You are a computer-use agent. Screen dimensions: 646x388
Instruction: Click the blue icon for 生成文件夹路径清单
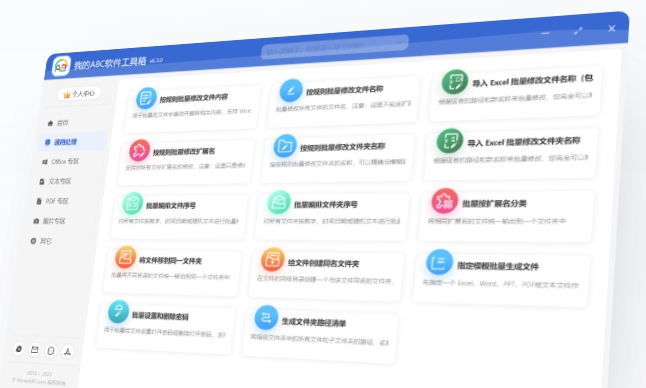[x=266, y=317]
